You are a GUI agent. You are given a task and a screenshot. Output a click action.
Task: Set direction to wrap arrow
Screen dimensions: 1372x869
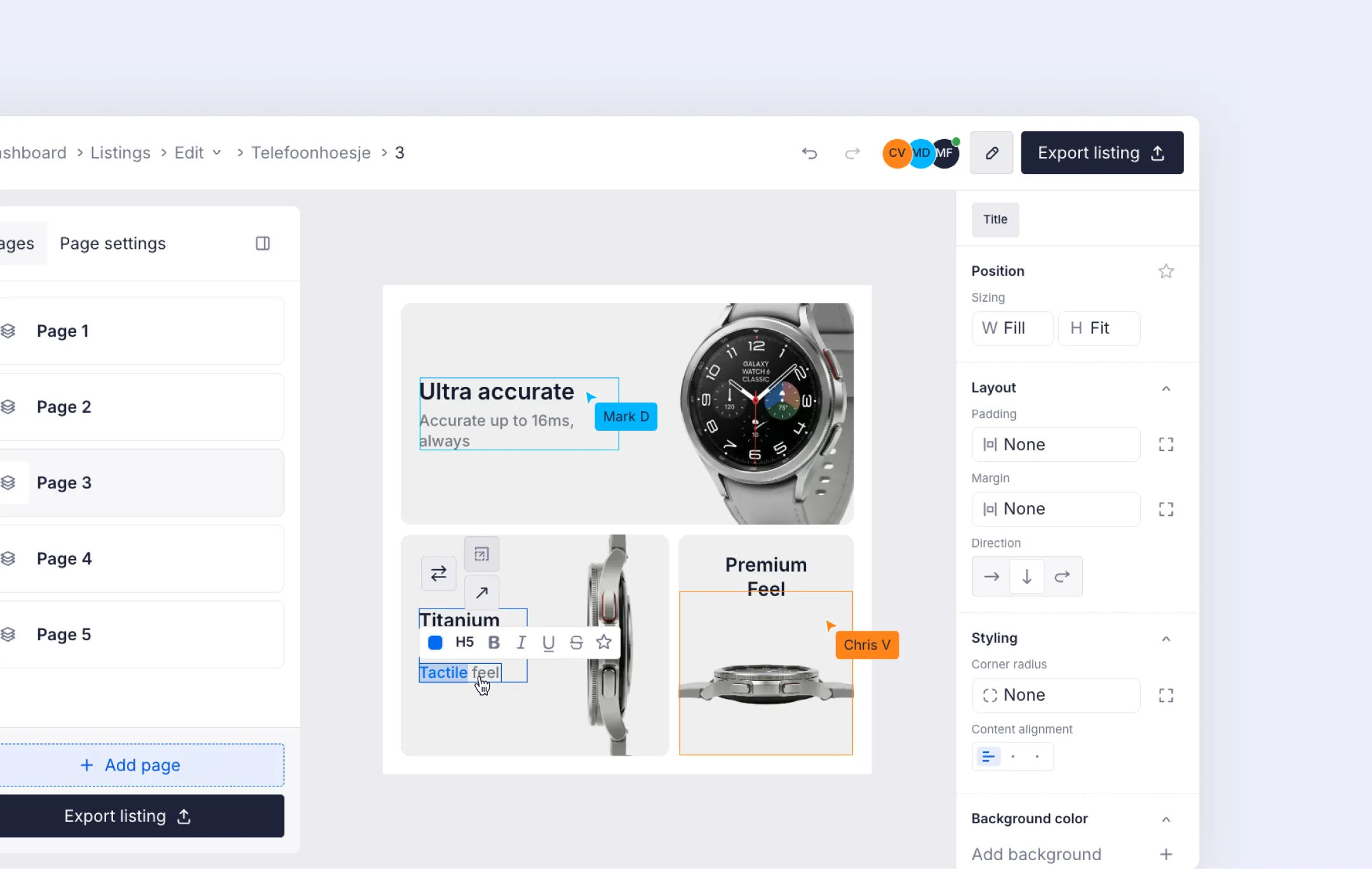pyautogui.click(x=1063, y=577)
